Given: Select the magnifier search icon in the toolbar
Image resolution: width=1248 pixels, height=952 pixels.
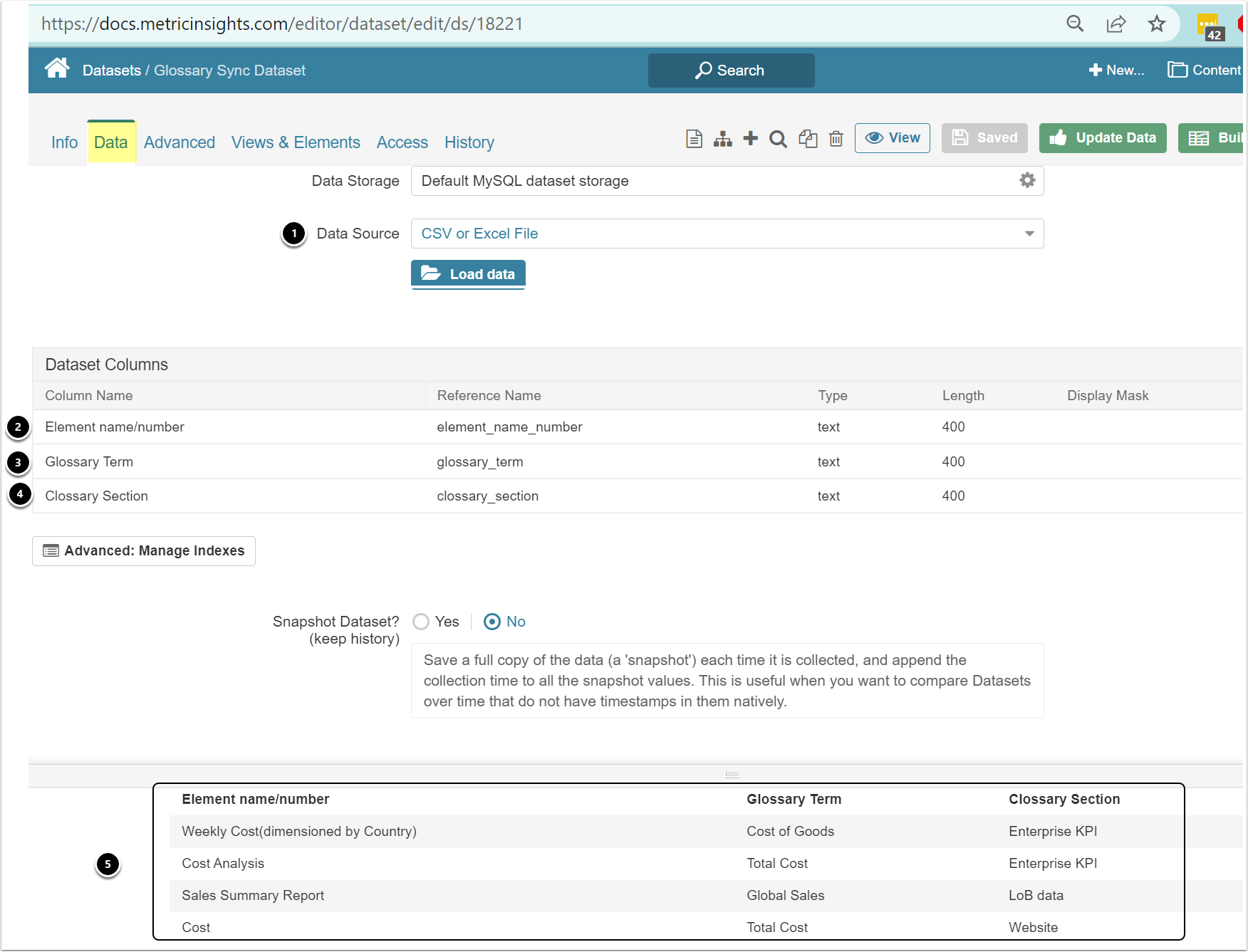Looking at the screenshot, I should [x=778, y=138].
